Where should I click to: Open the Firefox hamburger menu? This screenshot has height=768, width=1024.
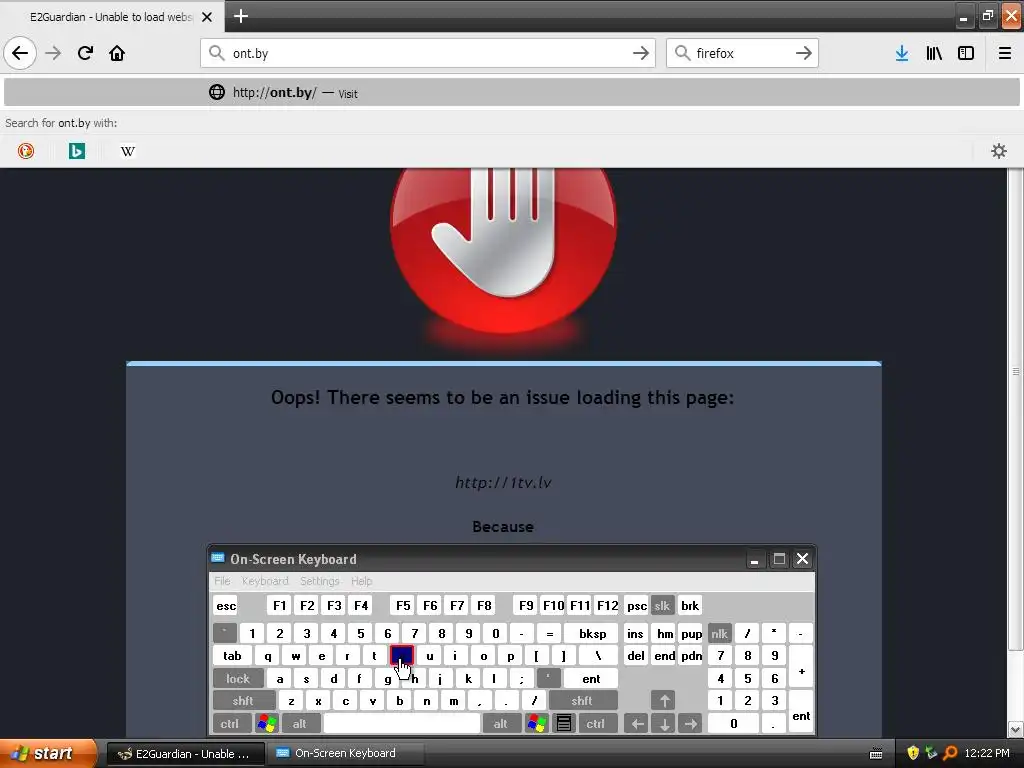pos(1005,53)
